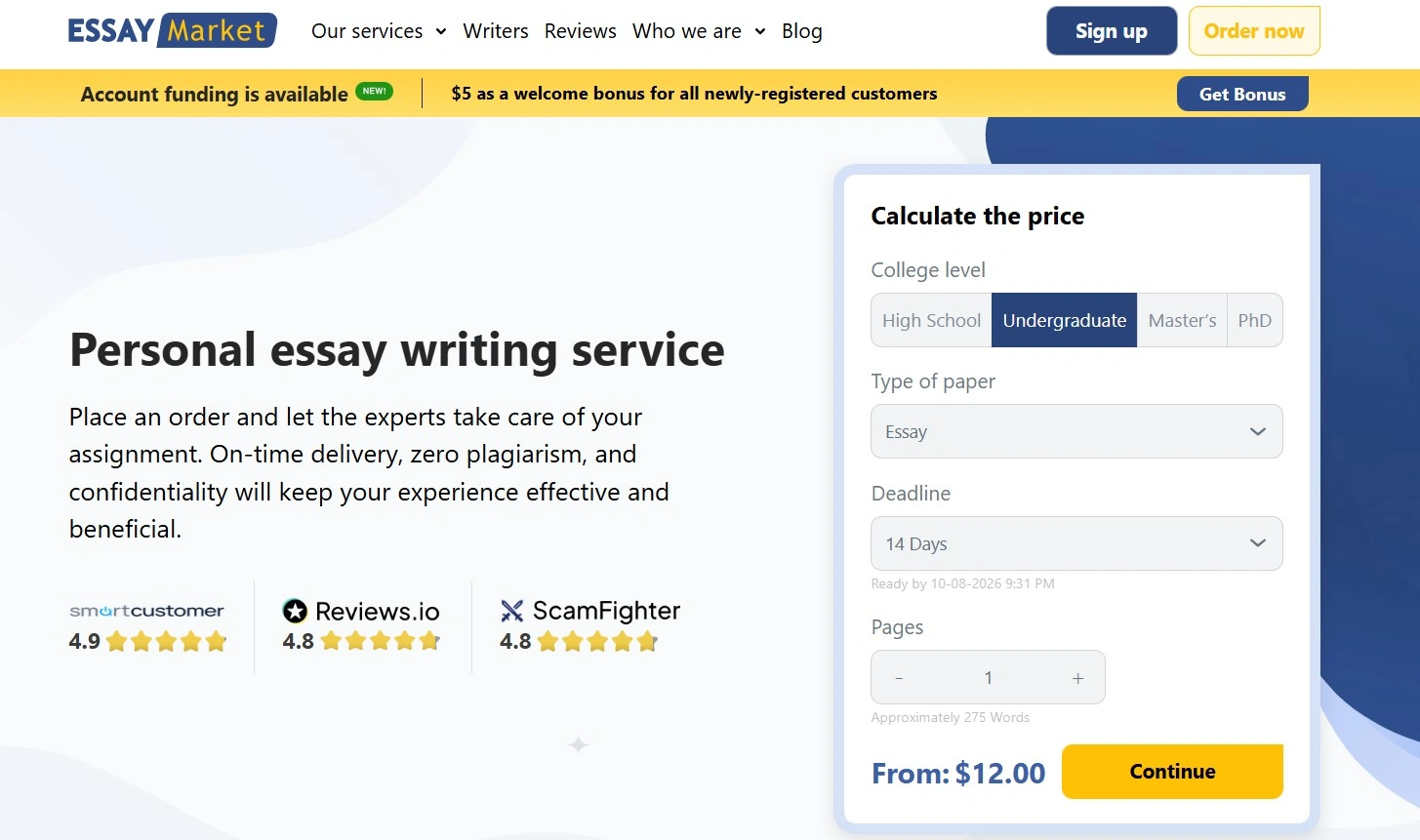Open the Type of paper dropdown

pos(1076,431)
